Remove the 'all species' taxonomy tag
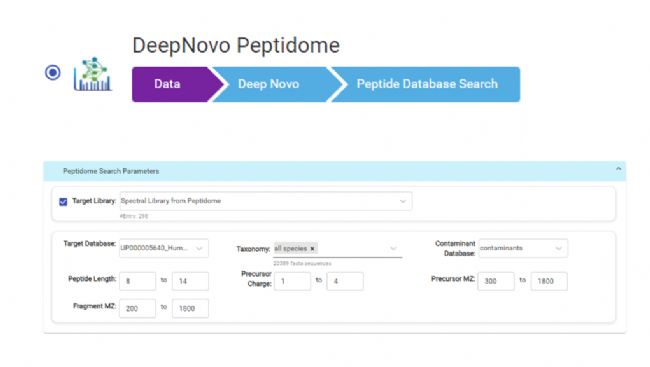The image size is (650, 367). 313,249
